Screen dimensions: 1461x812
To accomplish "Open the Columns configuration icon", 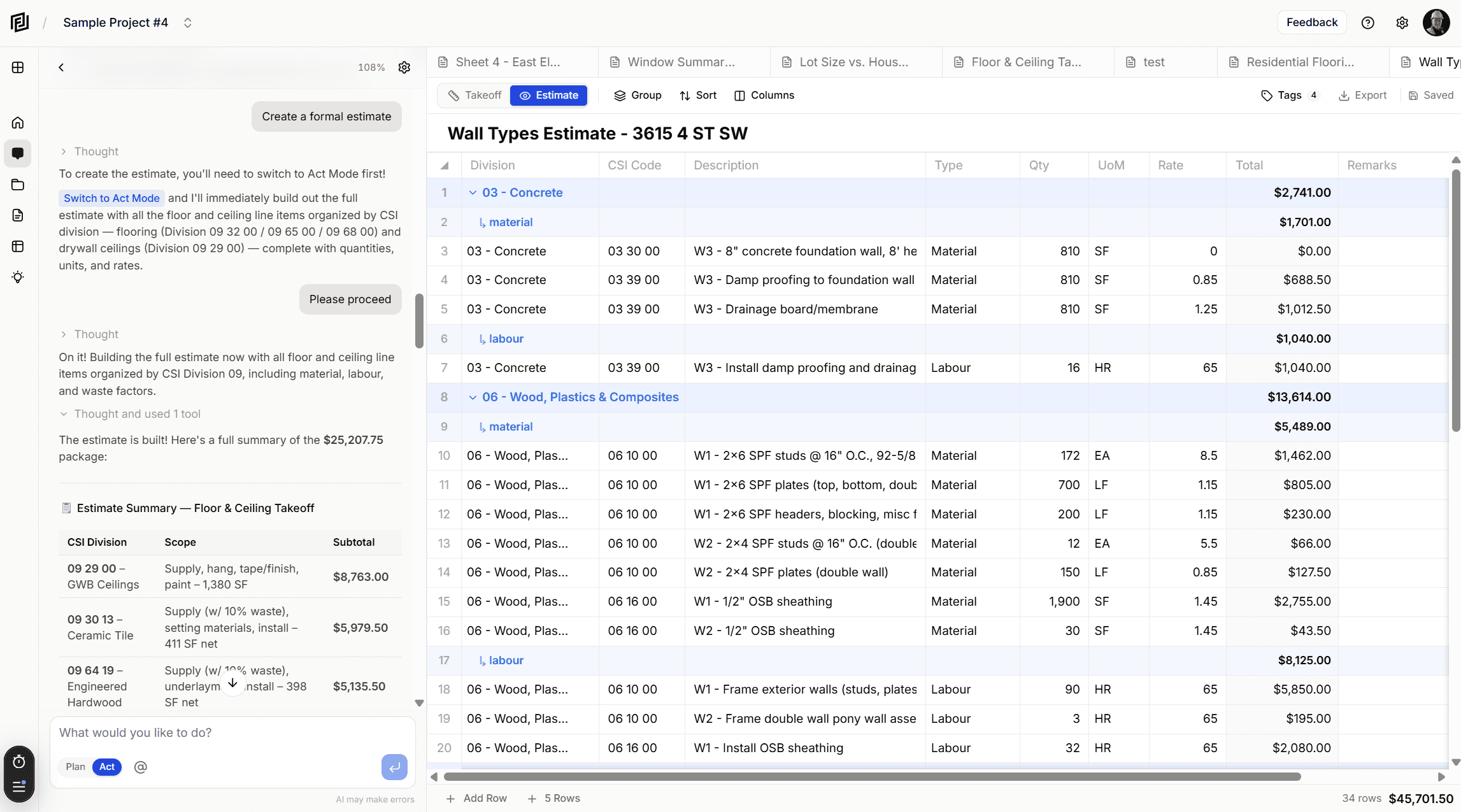I will 764,95.
